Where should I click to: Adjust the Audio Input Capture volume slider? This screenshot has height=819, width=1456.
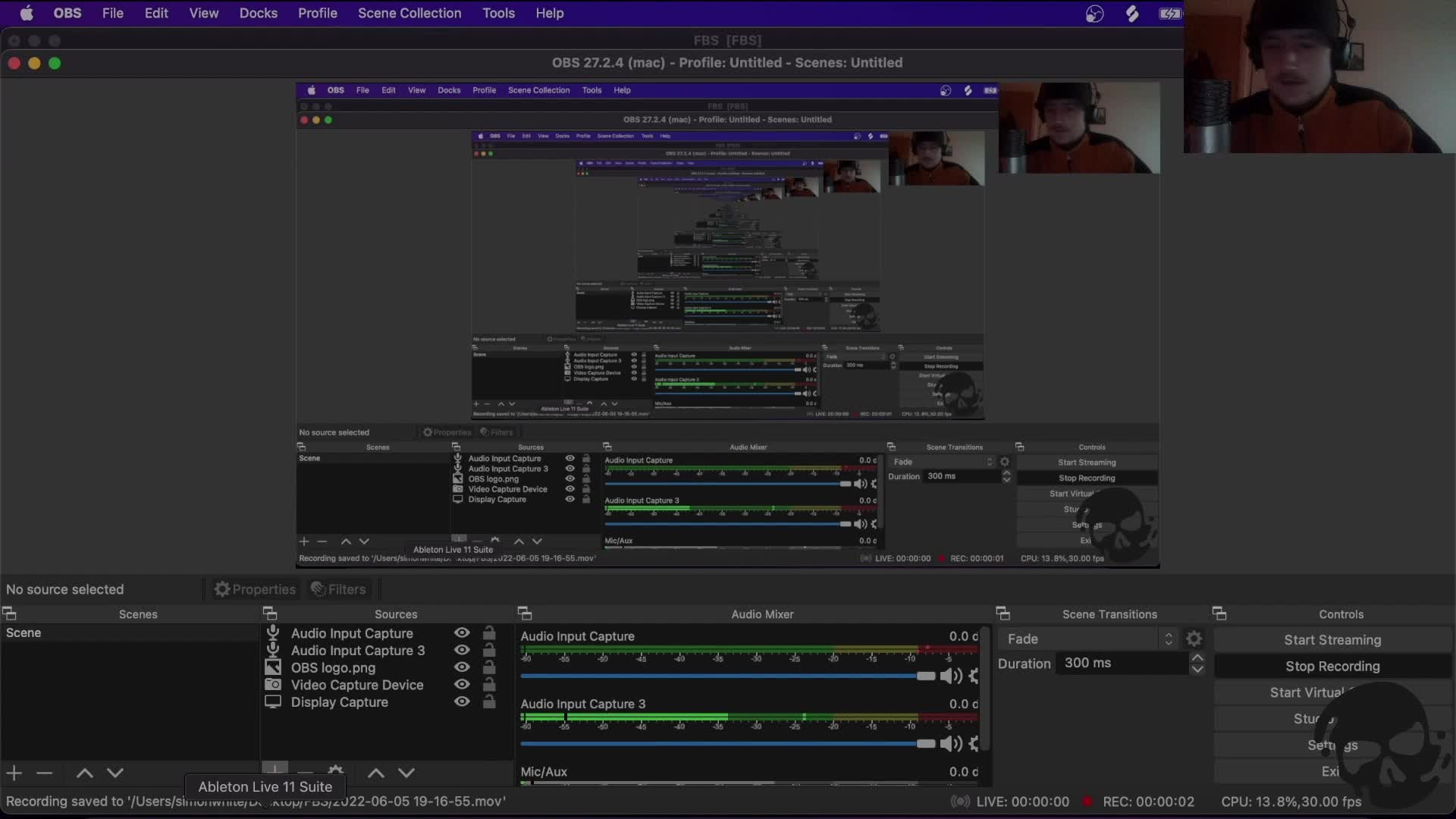[x=728, y=676]
